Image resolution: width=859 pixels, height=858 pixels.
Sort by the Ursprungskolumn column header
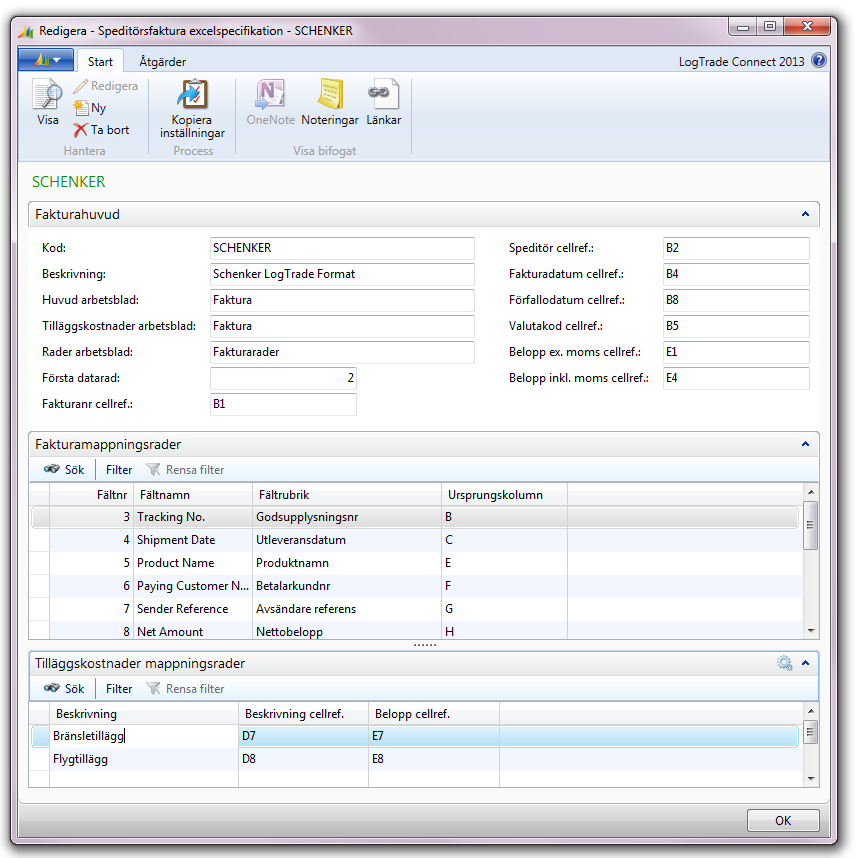coord(505,495)
